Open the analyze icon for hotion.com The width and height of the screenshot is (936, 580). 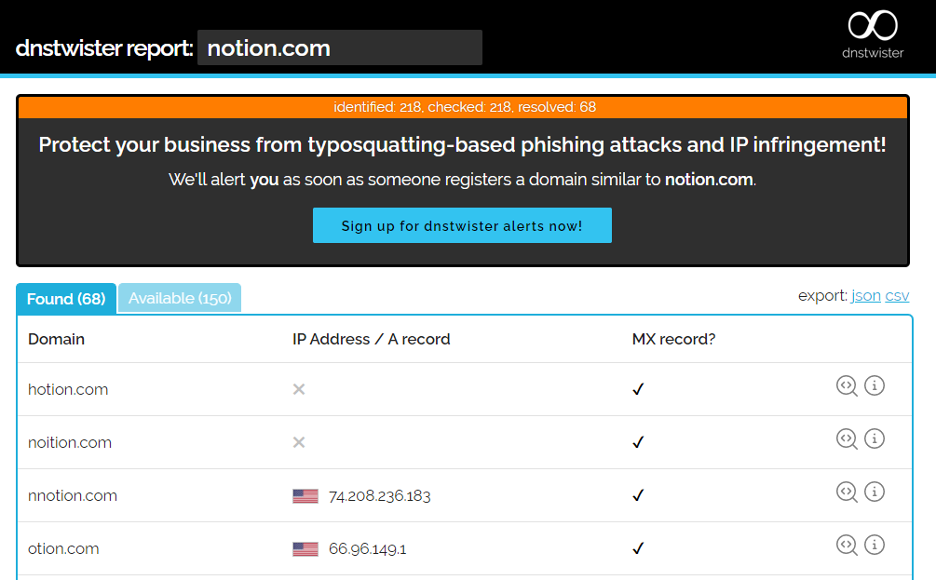click(x=846, y=386)
